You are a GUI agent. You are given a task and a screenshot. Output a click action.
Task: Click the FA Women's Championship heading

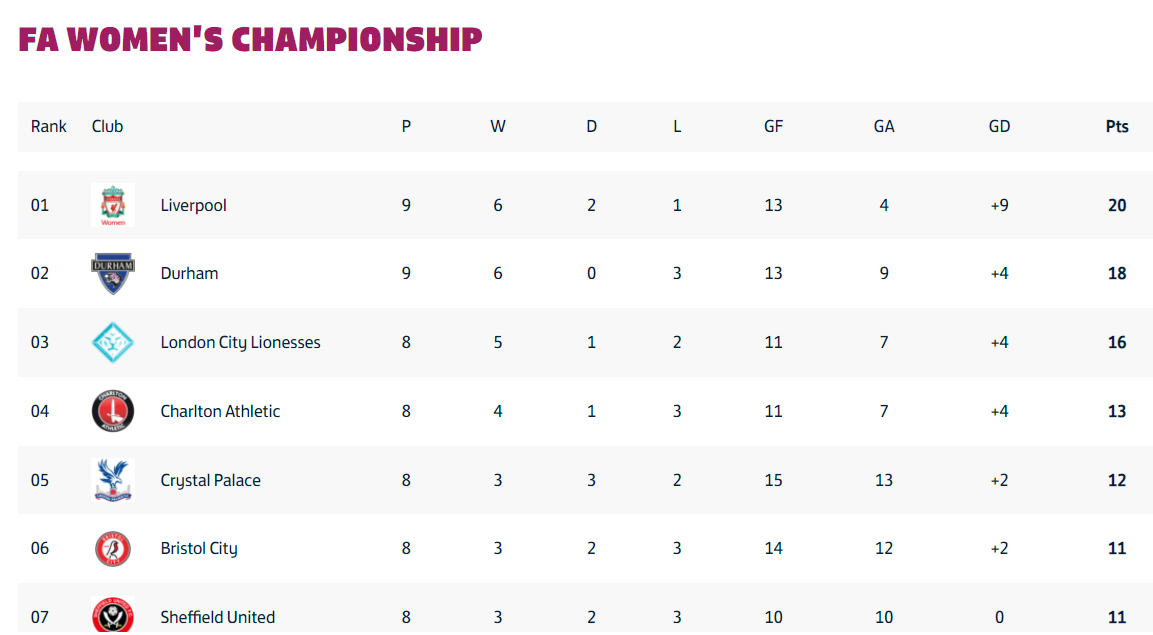[x=250, y=40]
